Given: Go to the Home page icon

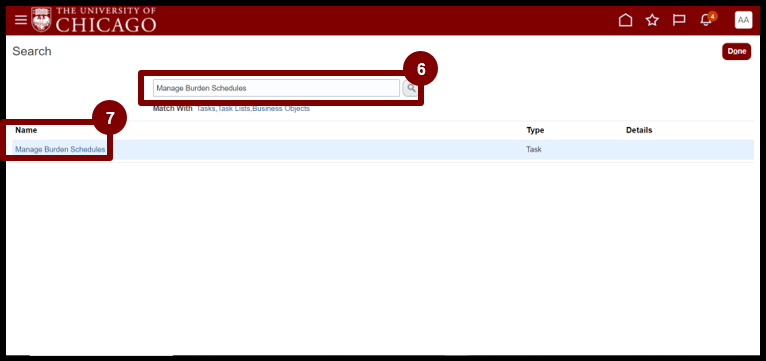Looking at the screenshot, I should (625, 20).
